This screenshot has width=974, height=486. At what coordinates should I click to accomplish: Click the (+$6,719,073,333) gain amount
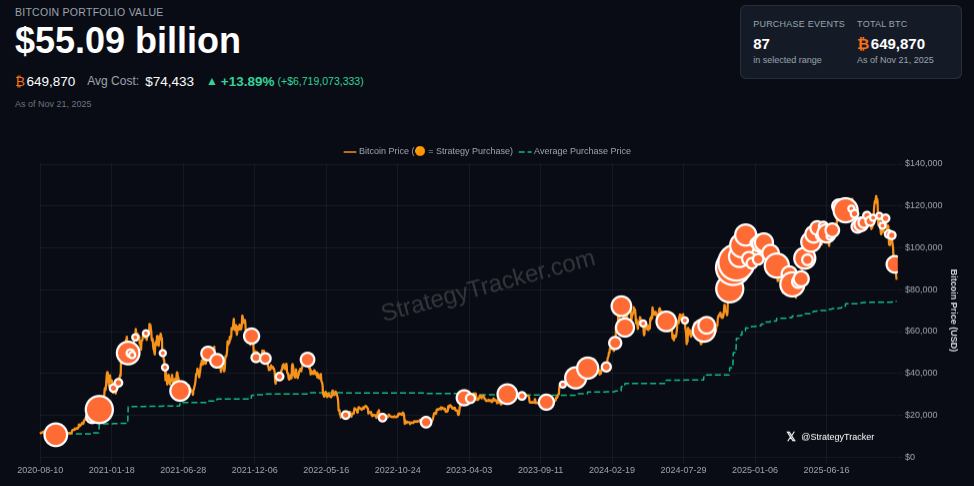(321, 81)
